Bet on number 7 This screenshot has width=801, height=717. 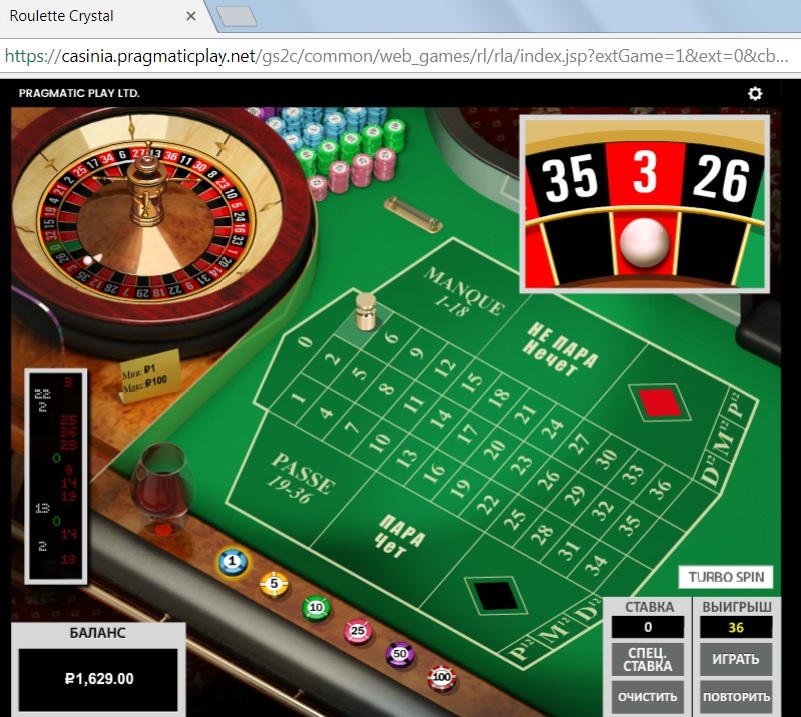pyautogui.click(x=352, y=426)
